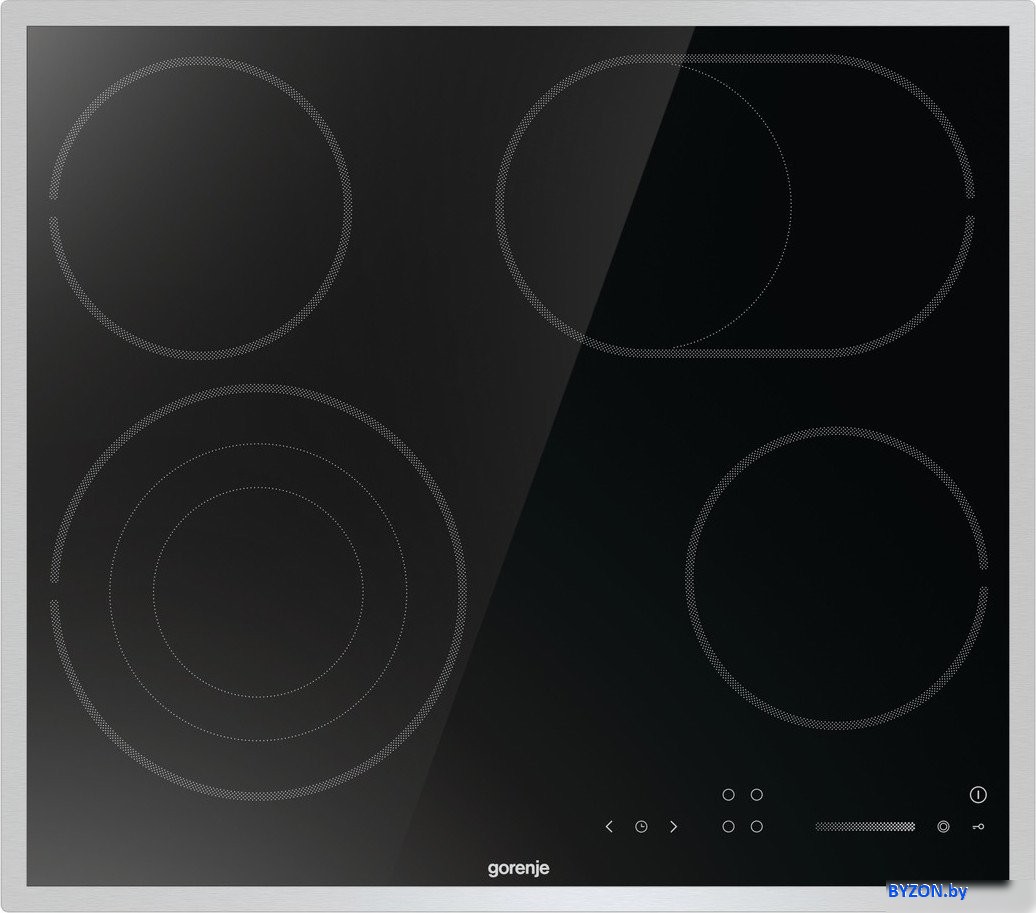Tap the key-shaped child lock icon
The image size is (1036, 913).
coord(978,826)
